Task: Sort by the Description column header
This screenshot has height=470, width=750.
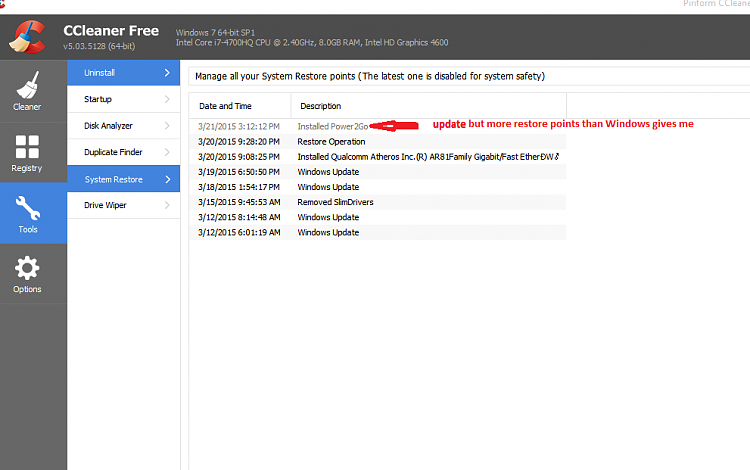Action: [429, 106]
